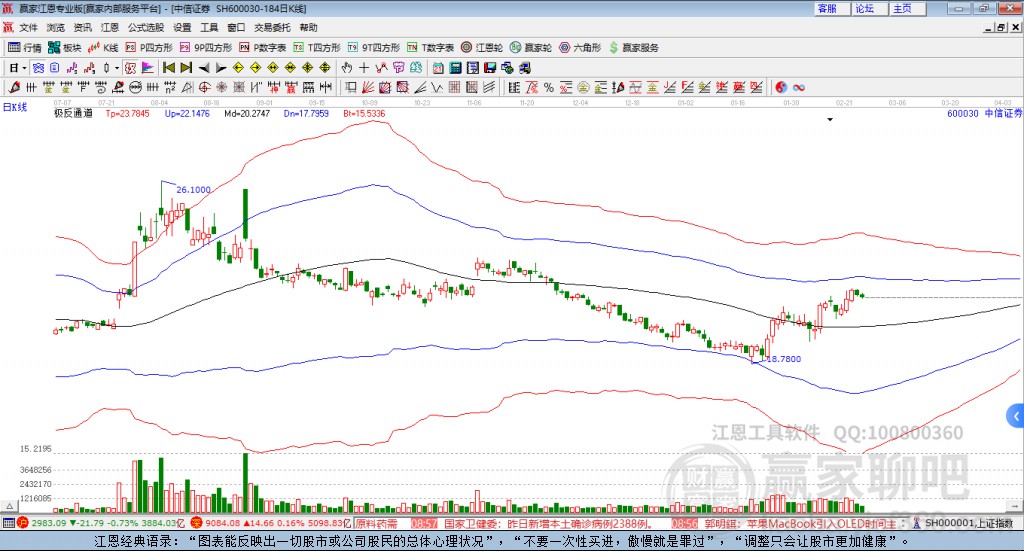Click the 国家卫健委 news ticker headline
This screenshot has height=551, width=1024.
click(x=547, y=524)
